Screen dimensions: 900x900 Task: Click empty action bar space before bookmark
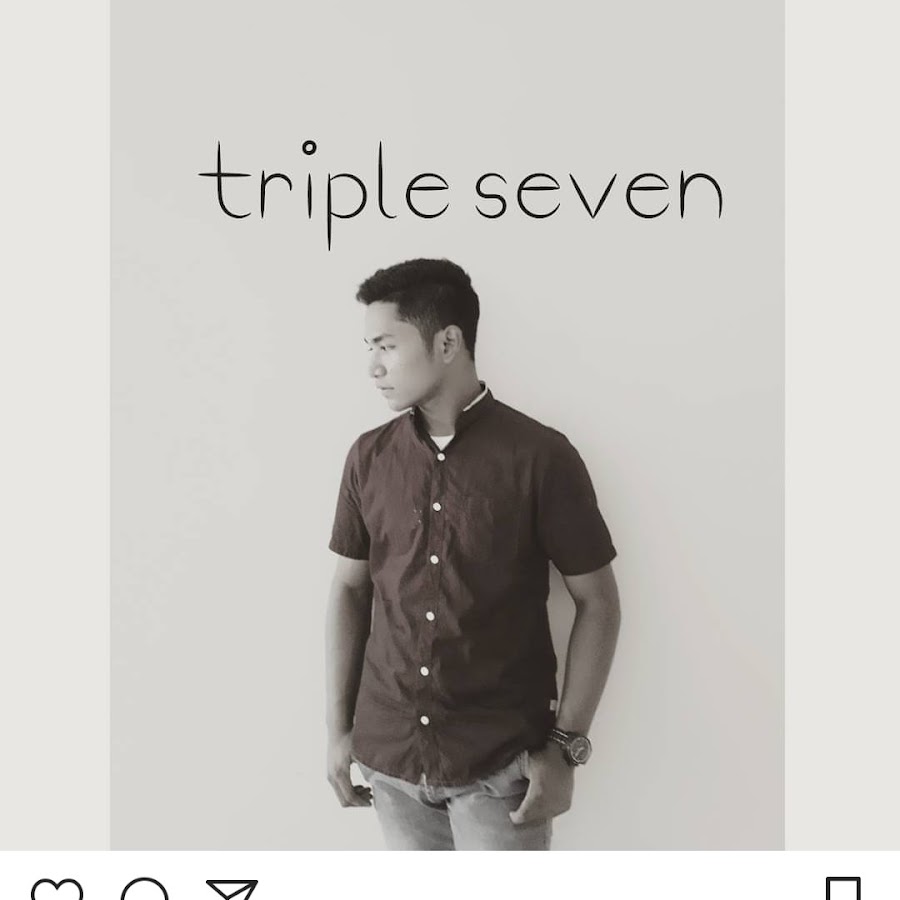point(540,889)
